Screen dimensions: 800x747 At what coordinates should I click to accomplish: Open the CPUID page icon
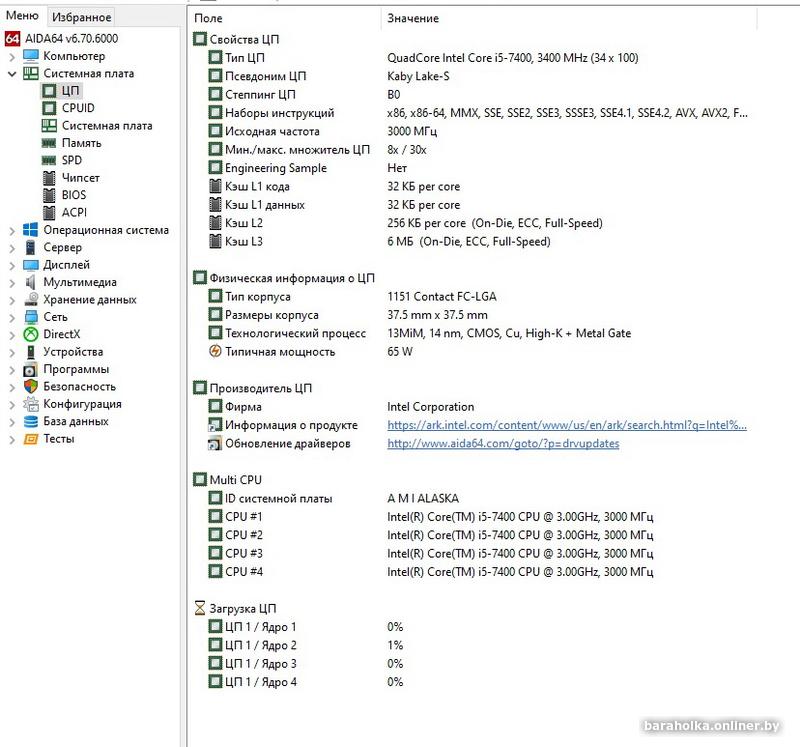[49, 108]
